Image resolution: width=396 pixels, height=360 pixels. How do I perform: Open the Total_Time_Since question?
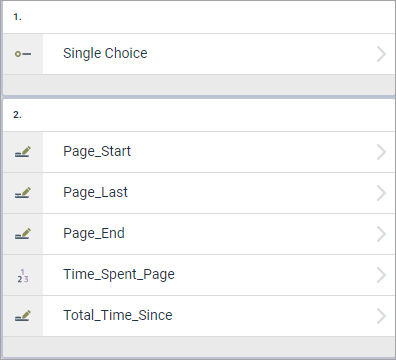(x=199, y=316)
